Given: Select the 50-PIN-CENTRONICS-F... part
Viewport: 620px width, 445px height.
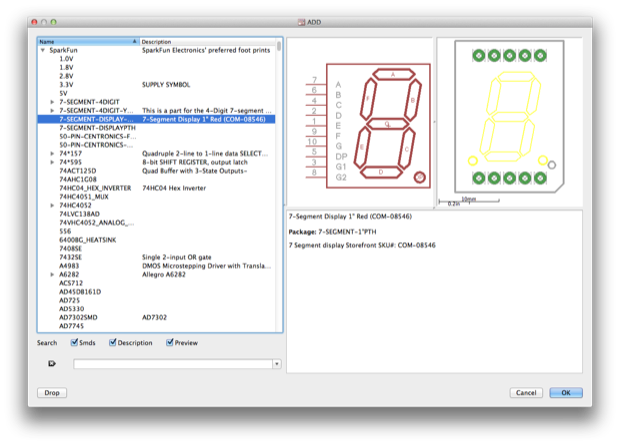Looking at the screenshot, I should (x=98, y=136).
